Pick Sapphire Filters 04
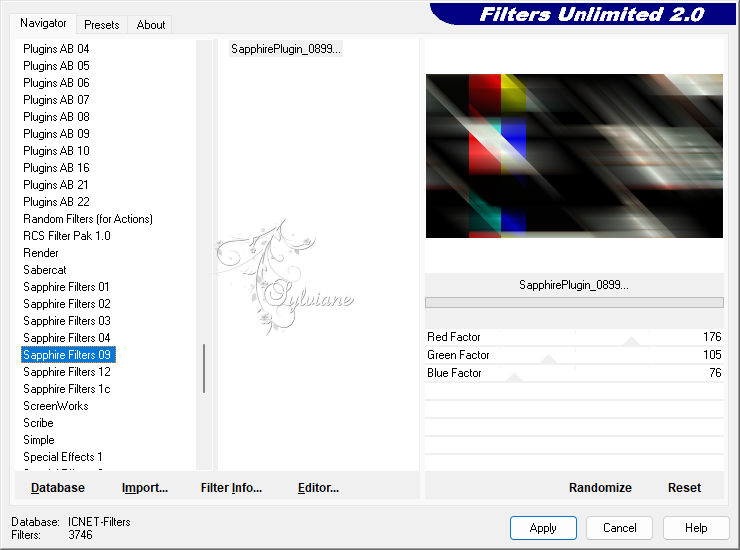Screen dimensions: 740x550 67,338
